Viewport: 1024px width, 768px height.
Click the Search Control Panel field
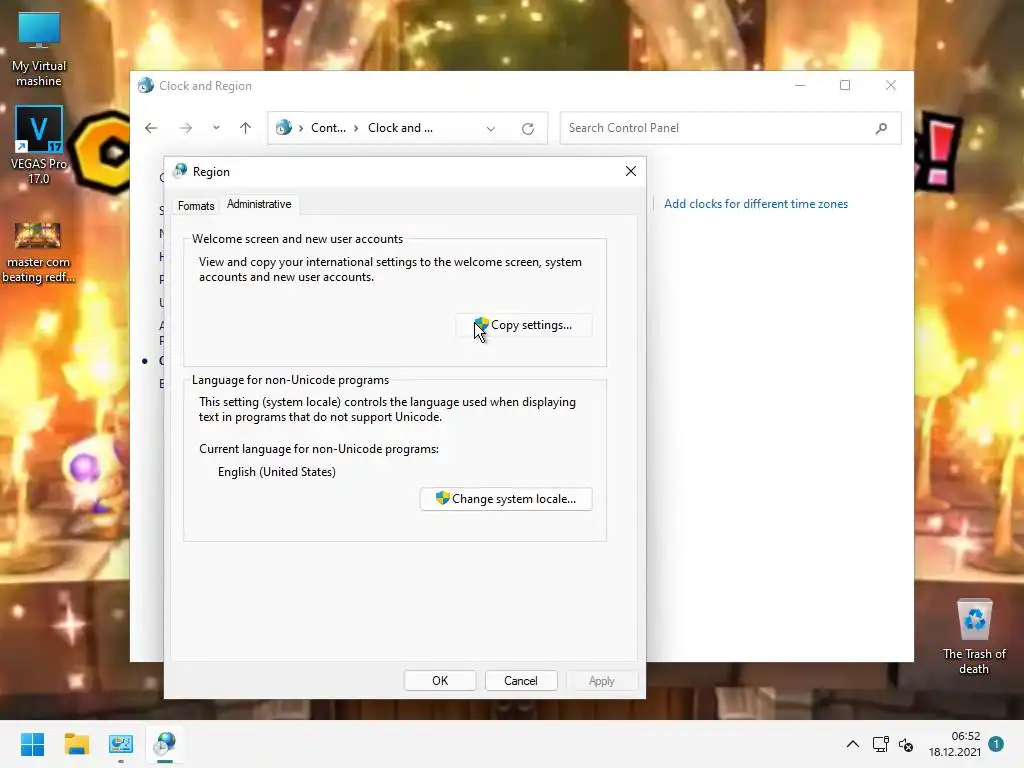730,128
